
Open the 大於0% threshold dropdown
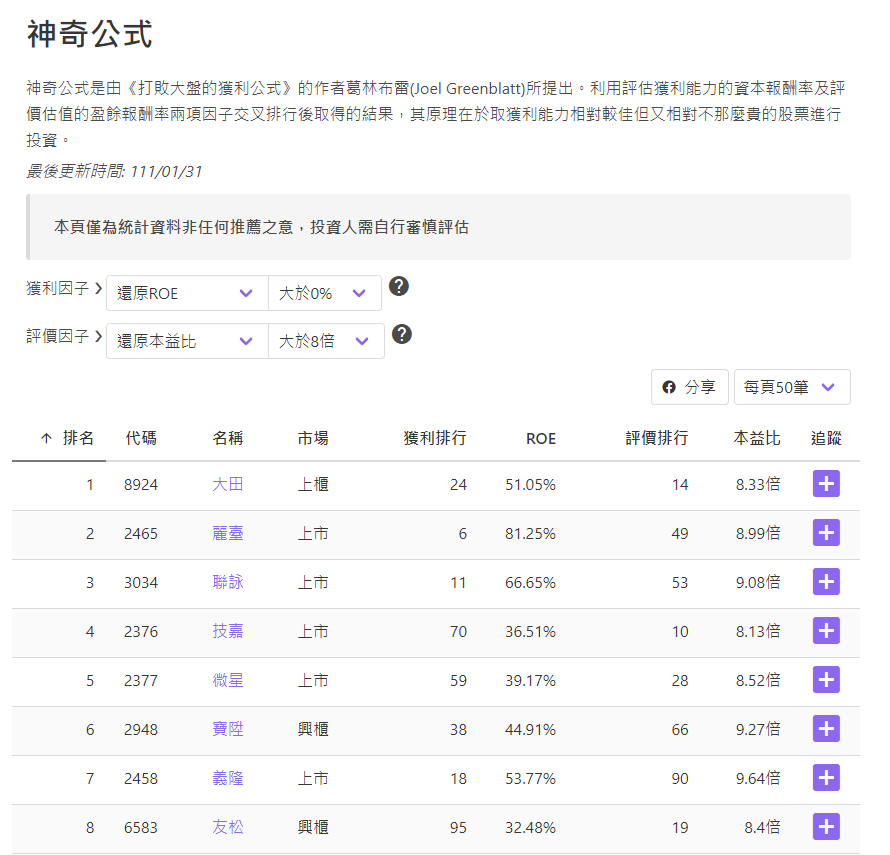tap(325, 293)
